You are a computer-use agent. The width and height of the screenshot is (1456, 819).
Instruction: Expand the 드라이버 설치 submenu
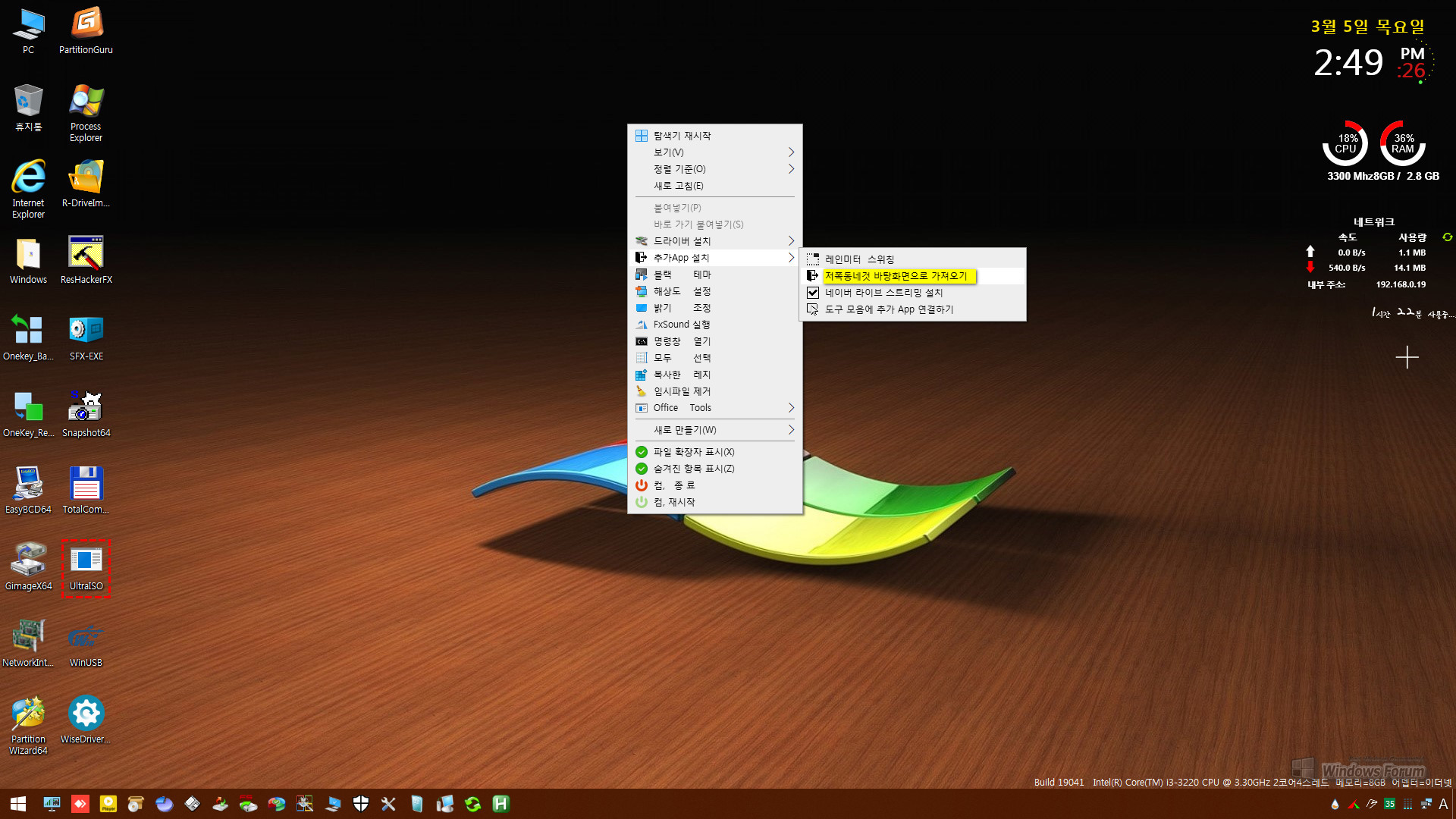coord(715,241)
